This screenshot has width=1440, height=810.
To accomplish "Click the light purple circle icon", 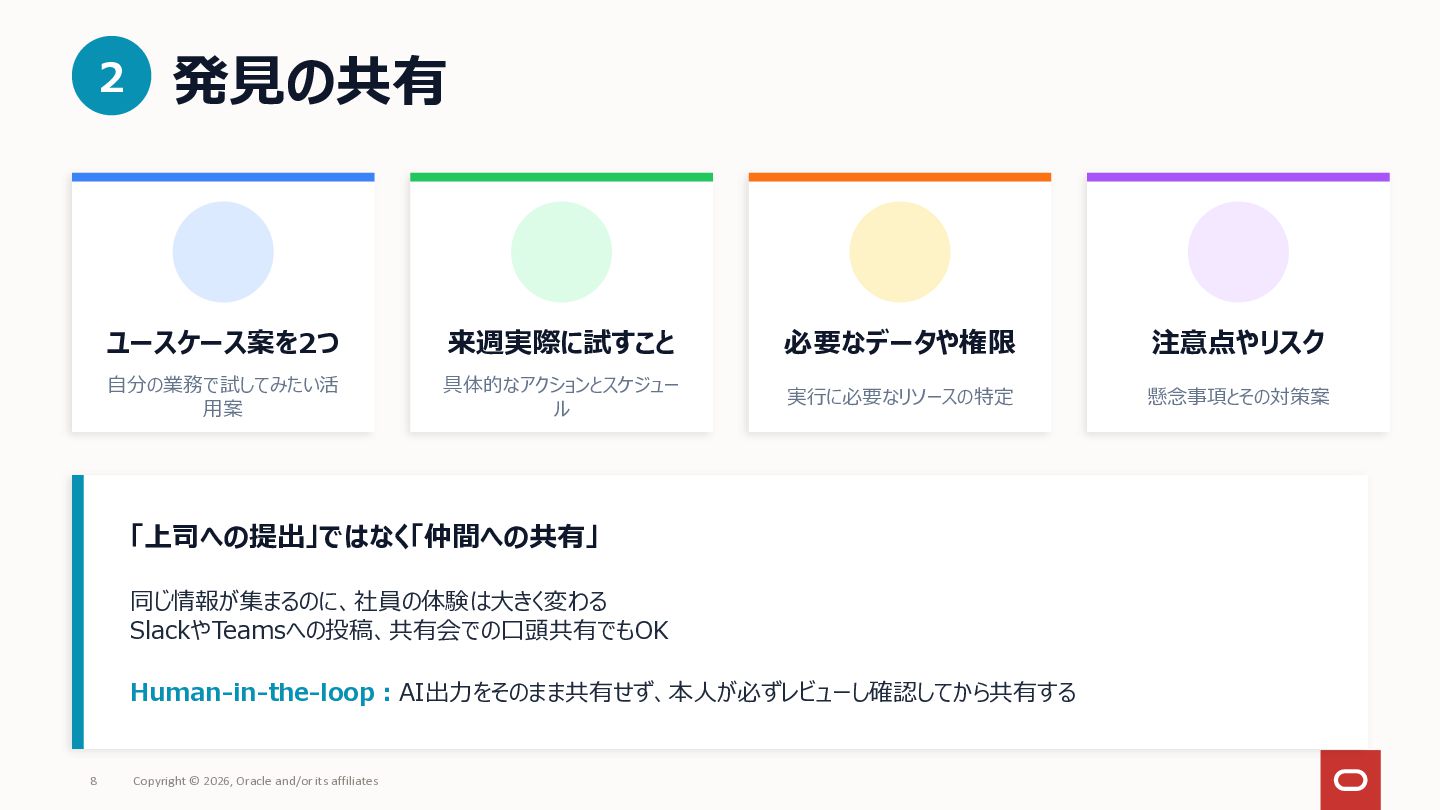I will (x=1238, y=252).
